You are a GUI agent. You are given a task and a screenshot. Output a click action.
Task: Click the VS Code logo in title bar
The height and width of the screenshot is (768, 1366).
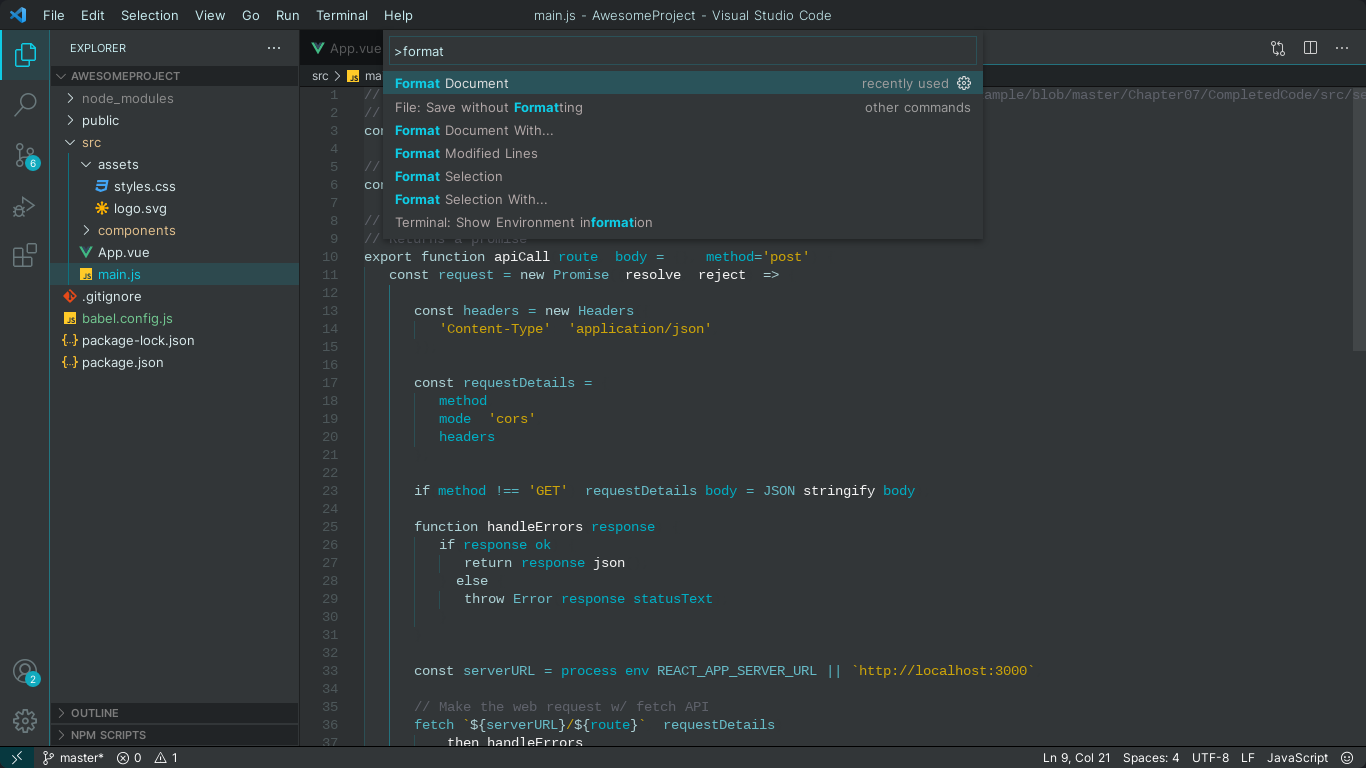point(17,15)
